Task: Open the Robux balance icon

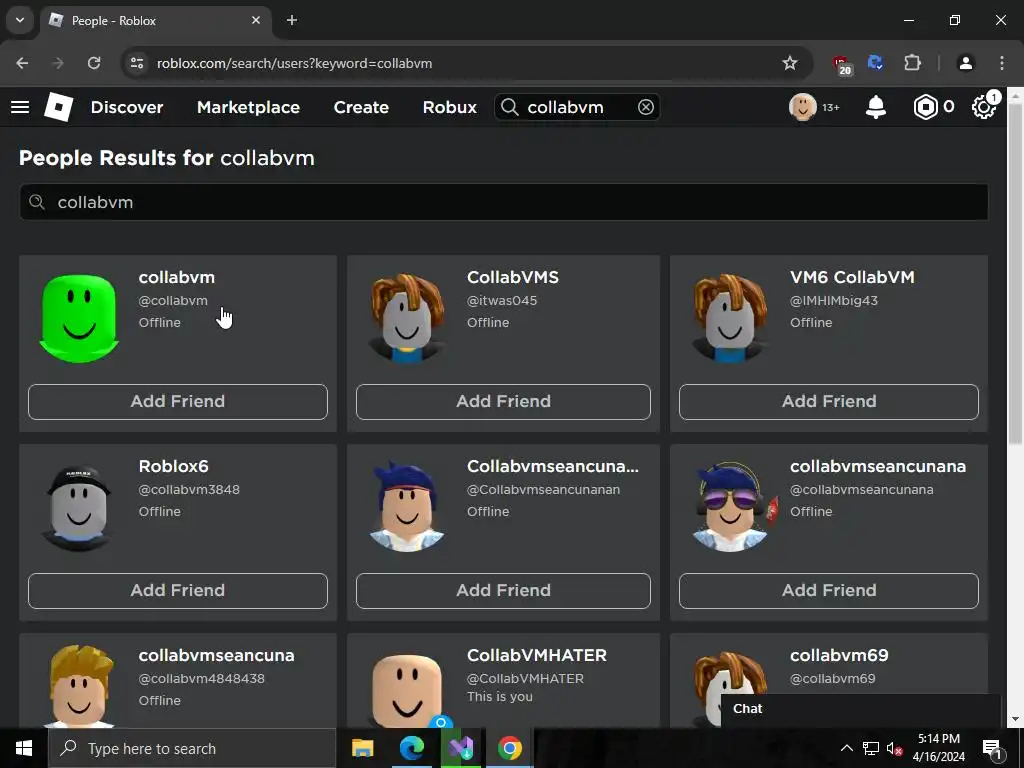Action: tap(925, 107)
